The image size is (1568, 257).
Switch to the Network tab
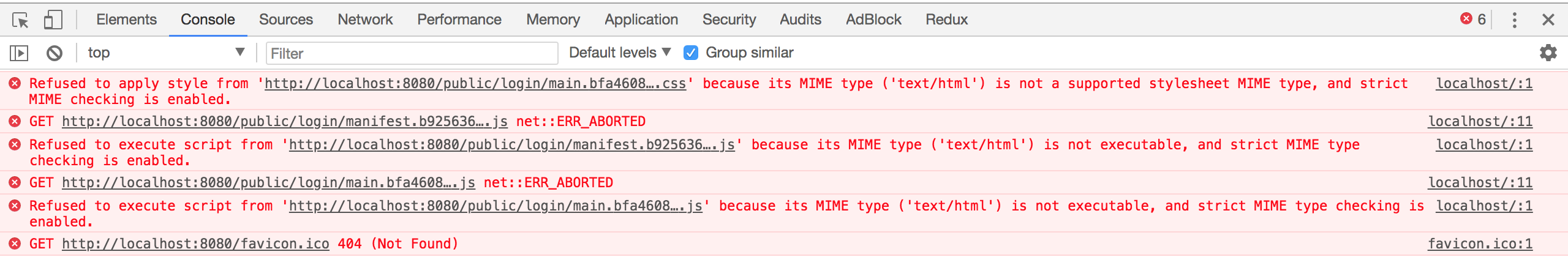coord(365,20)
